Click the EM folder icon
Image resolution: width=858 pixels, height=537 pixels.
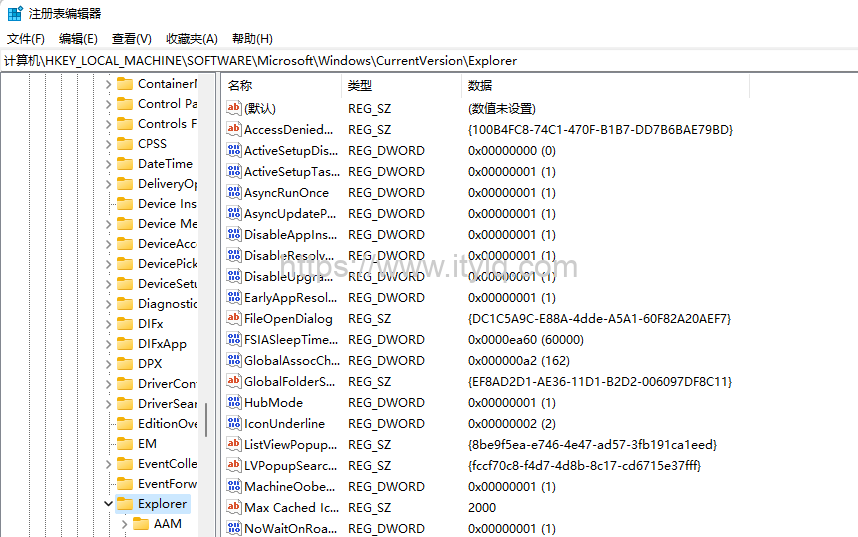[x=125, y=443]
